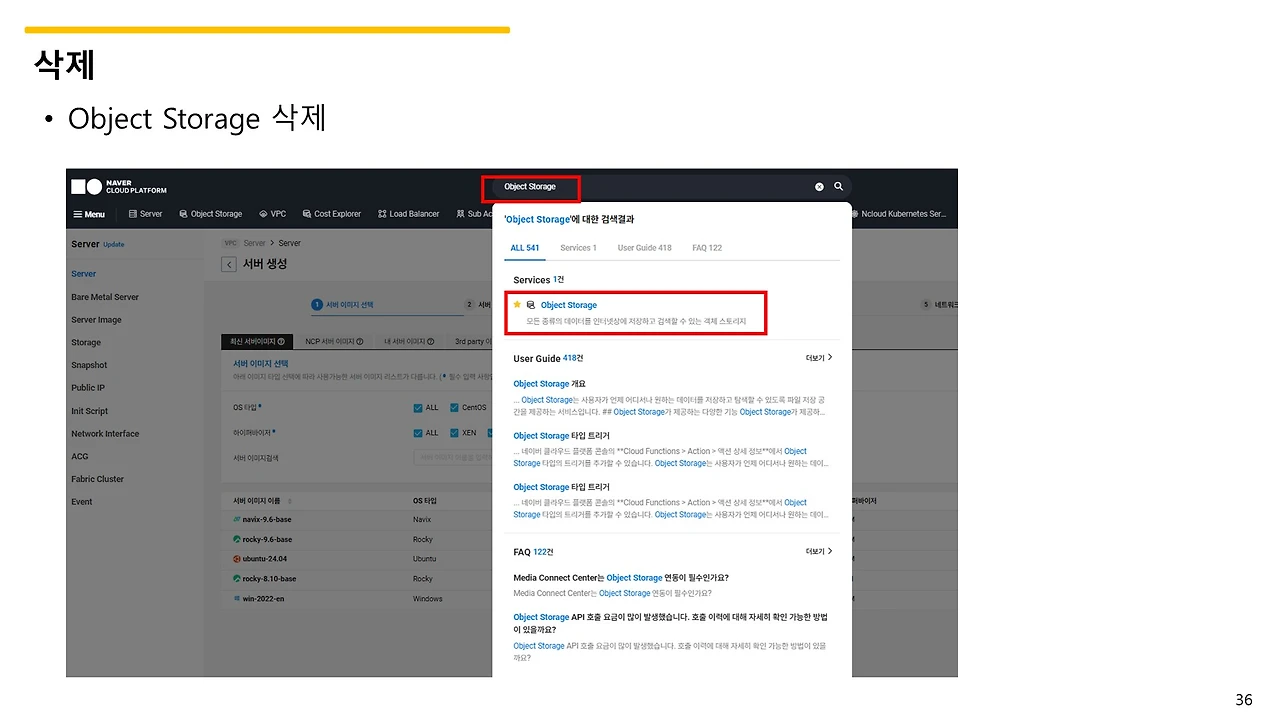Open Object Storage from the top shortcut bar
Image resolution: width=1280 pixels, height=720 pixels.
point(210,214)
